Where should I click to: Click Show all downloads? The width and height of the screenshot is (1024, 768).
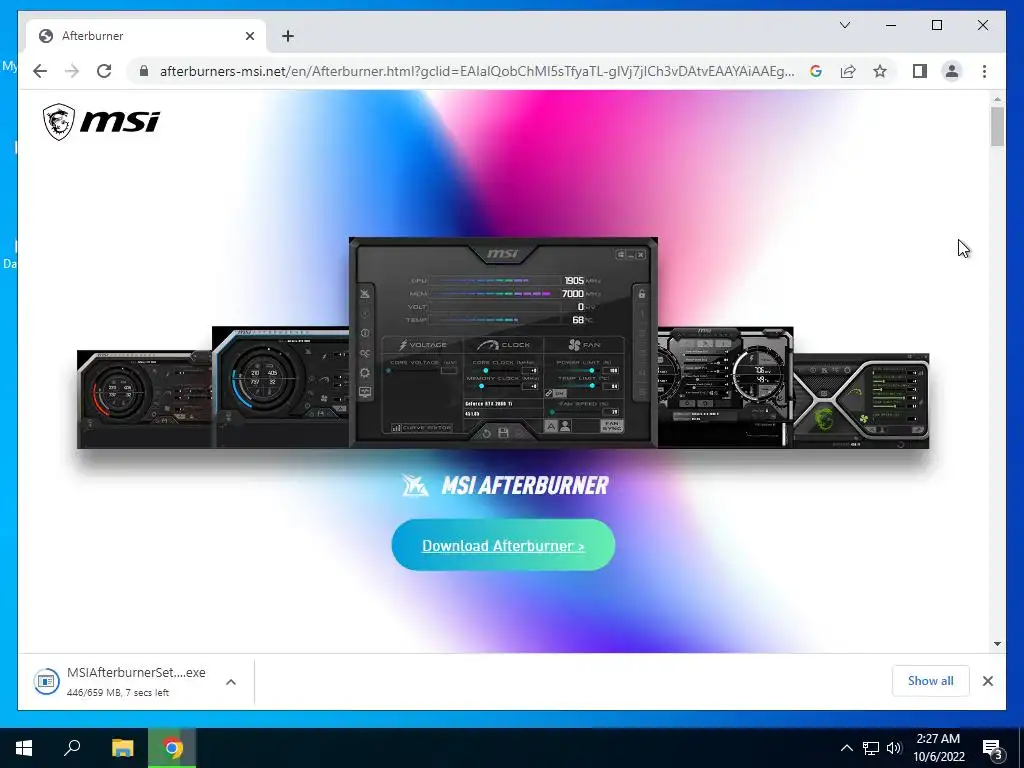click(x=930, y=681)
